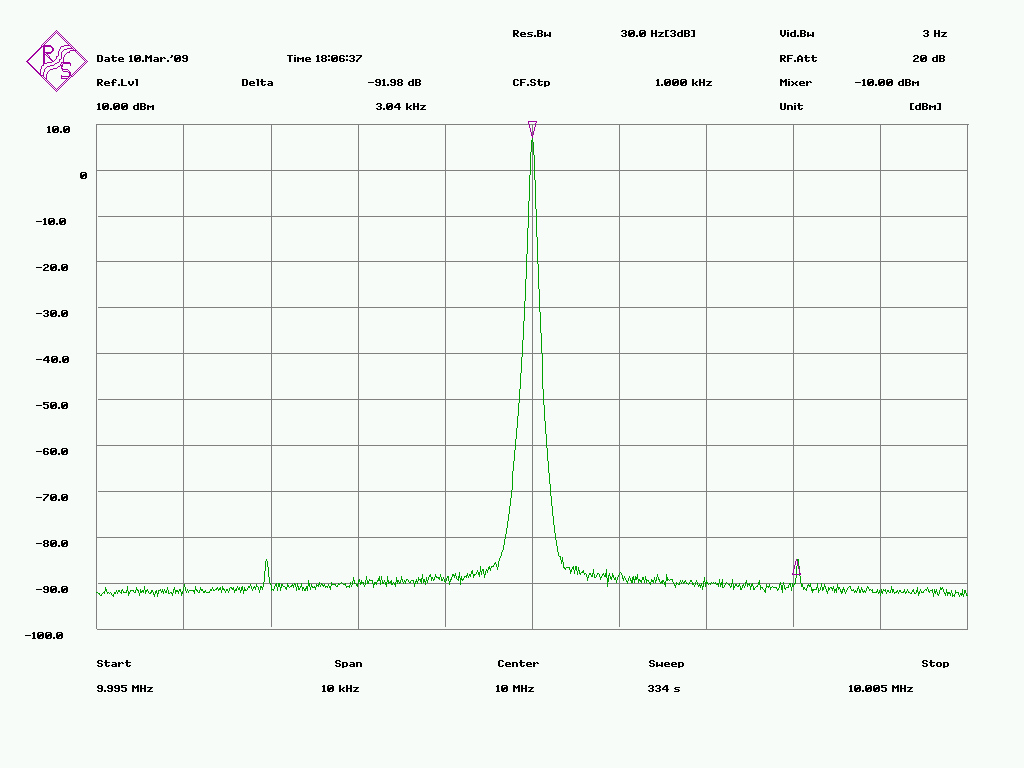Select the delta marker on right spur
The image size is (1024, 768).
click(797, 567)
